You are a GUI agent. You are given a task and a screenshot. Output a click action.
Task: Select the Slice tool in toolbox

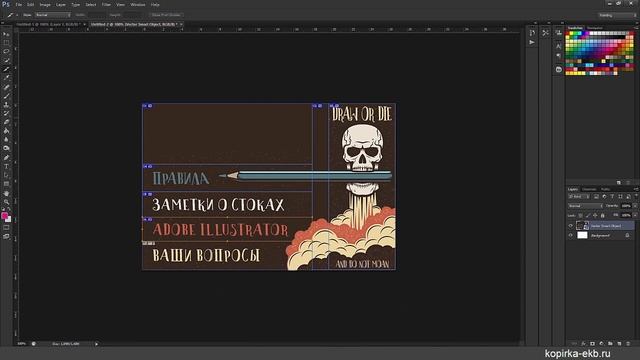click(x=6, y=69)
